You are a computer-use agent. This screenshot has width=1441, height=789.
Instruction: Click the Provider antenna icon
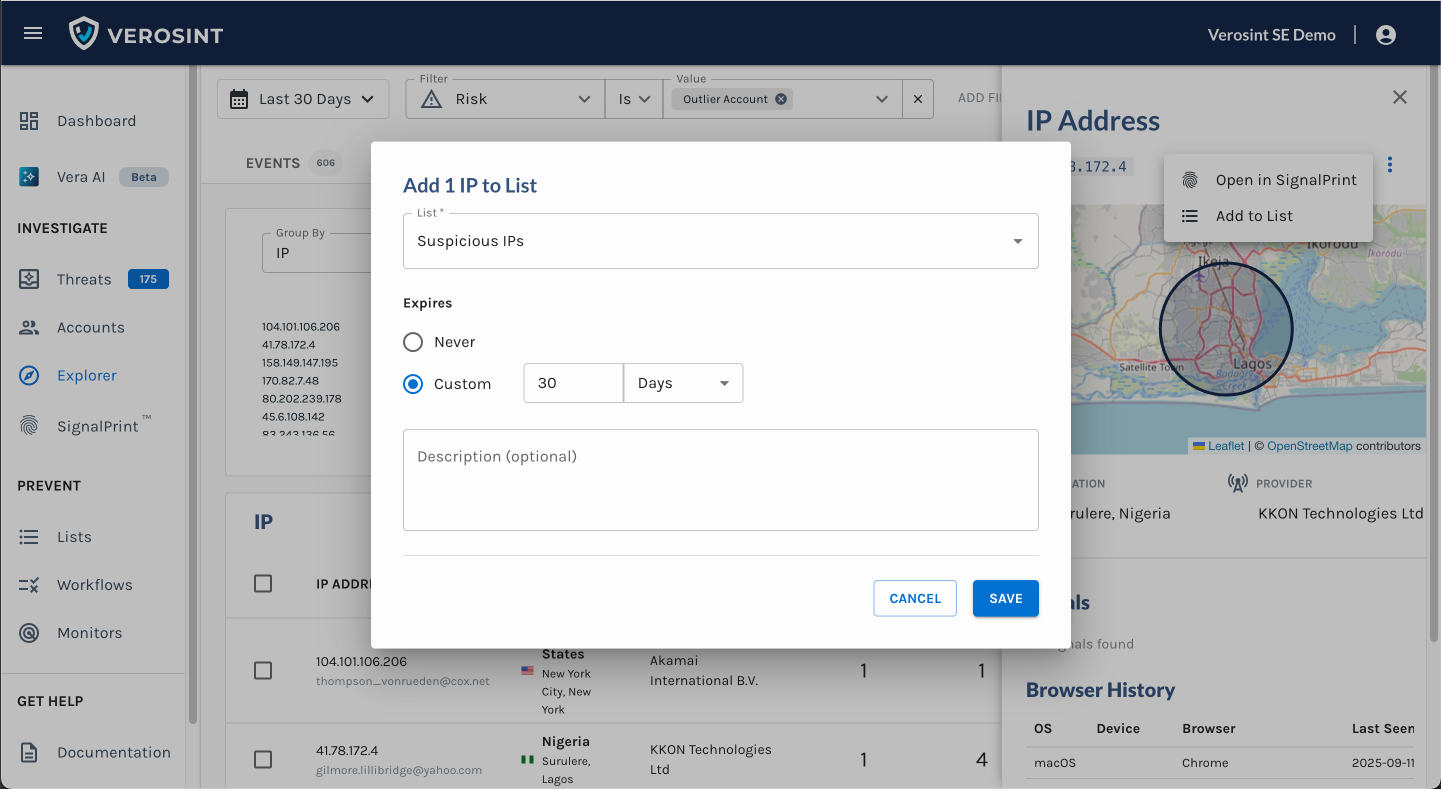1238,483
